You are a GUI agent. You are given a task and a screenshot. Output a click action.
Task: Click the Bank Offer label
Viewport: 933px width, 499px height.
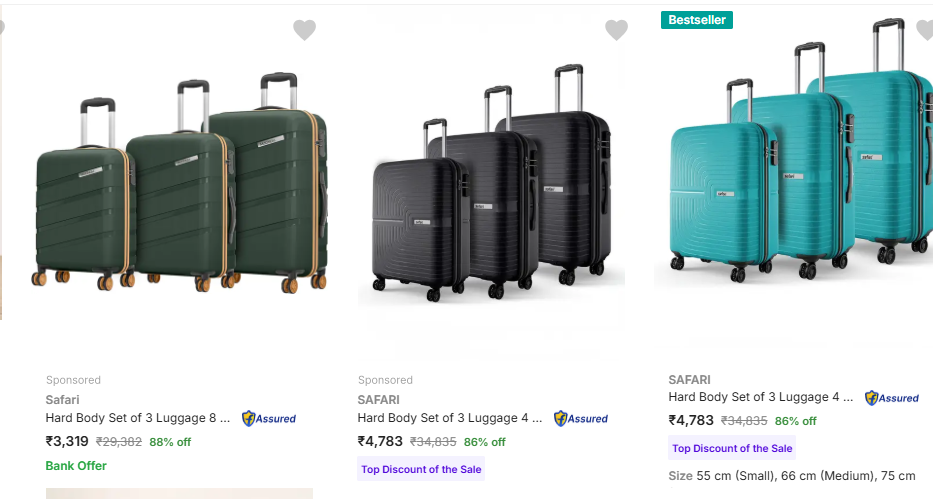[x=76, y=465]
